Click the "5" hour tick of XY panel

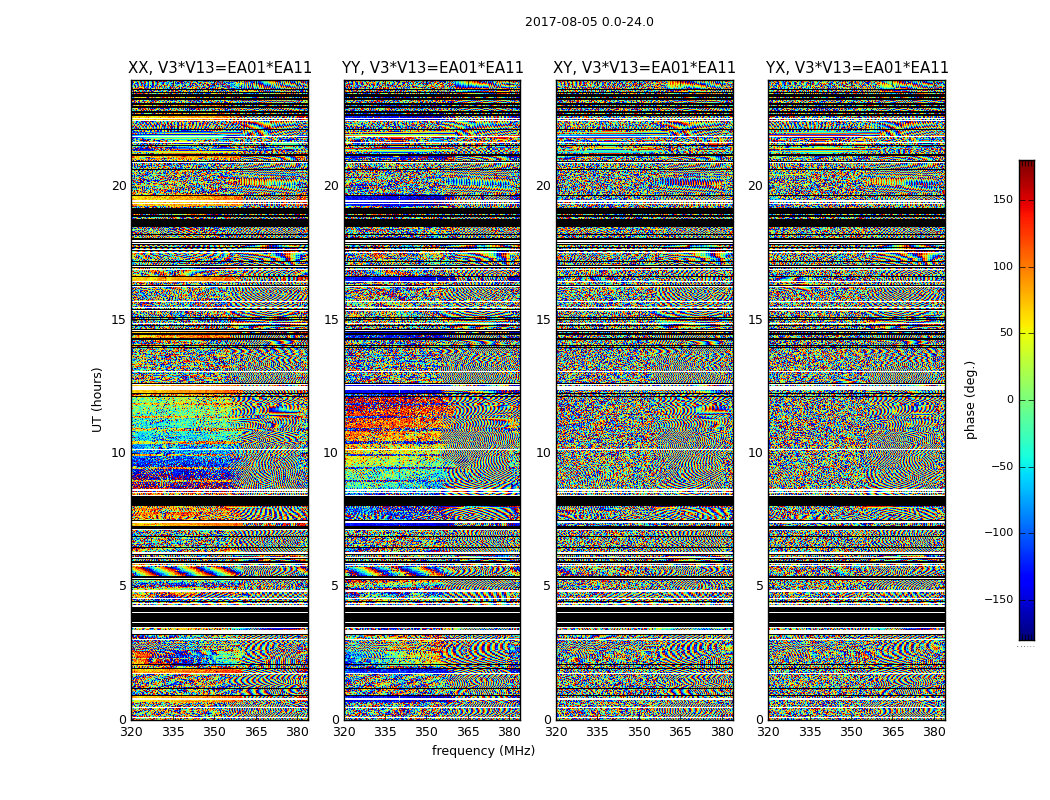pyautogui.click(x=546, y=586)
